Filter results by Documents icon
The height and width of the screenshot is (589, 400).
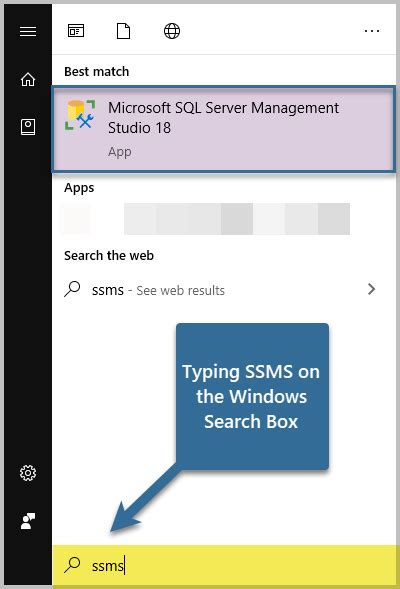pos(124,31)
